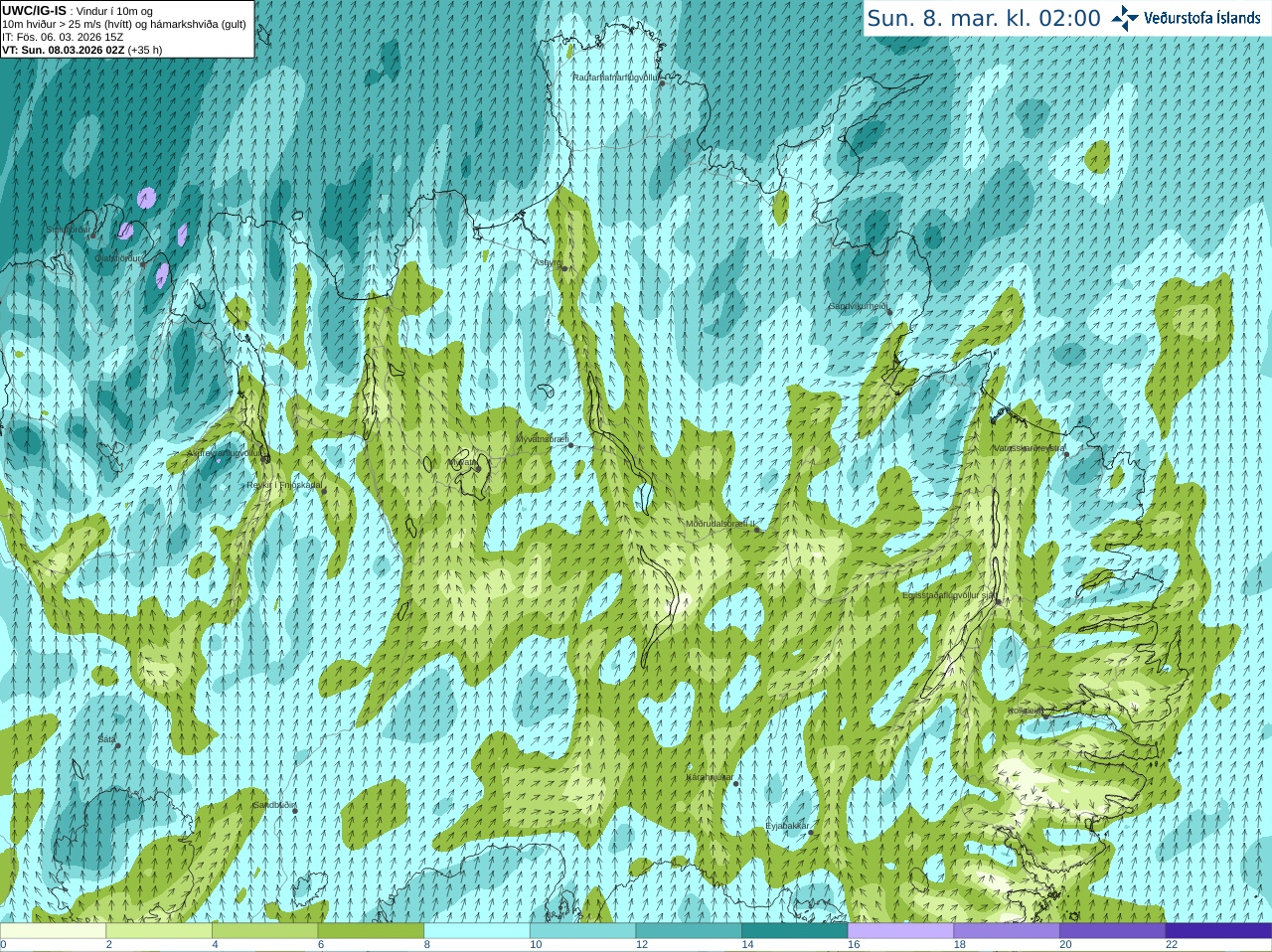The width and height of the screenshot is (1272, 952).
Task: Select the 20–22 m/s violet legend swatch
Action: pos(1113,931)
